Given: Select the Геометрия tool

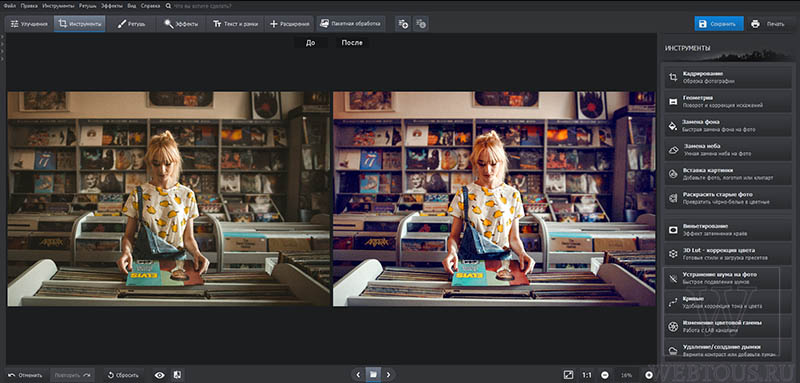Looking at the screenshot, I should point(728,101).
